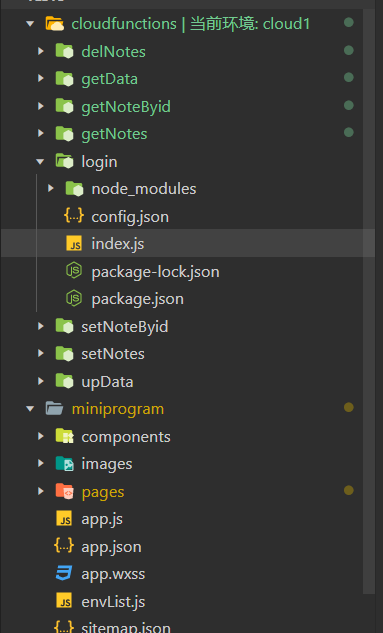The image size is (383, 633).
Task: Select the components label
Action: (x=126, y=437)
